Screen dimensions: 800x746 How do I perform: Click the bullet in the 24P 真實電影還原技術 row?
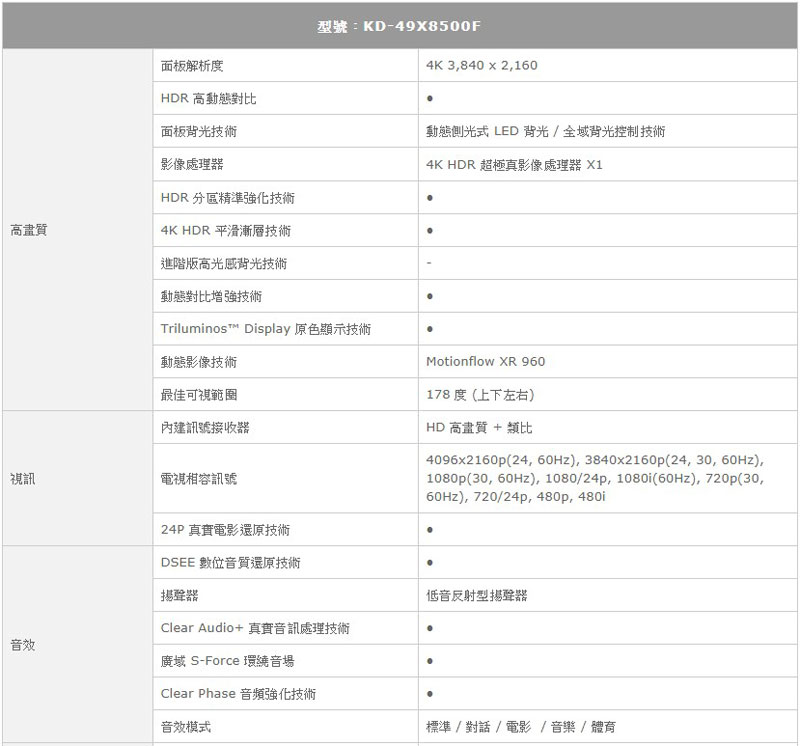pos(430,530)
